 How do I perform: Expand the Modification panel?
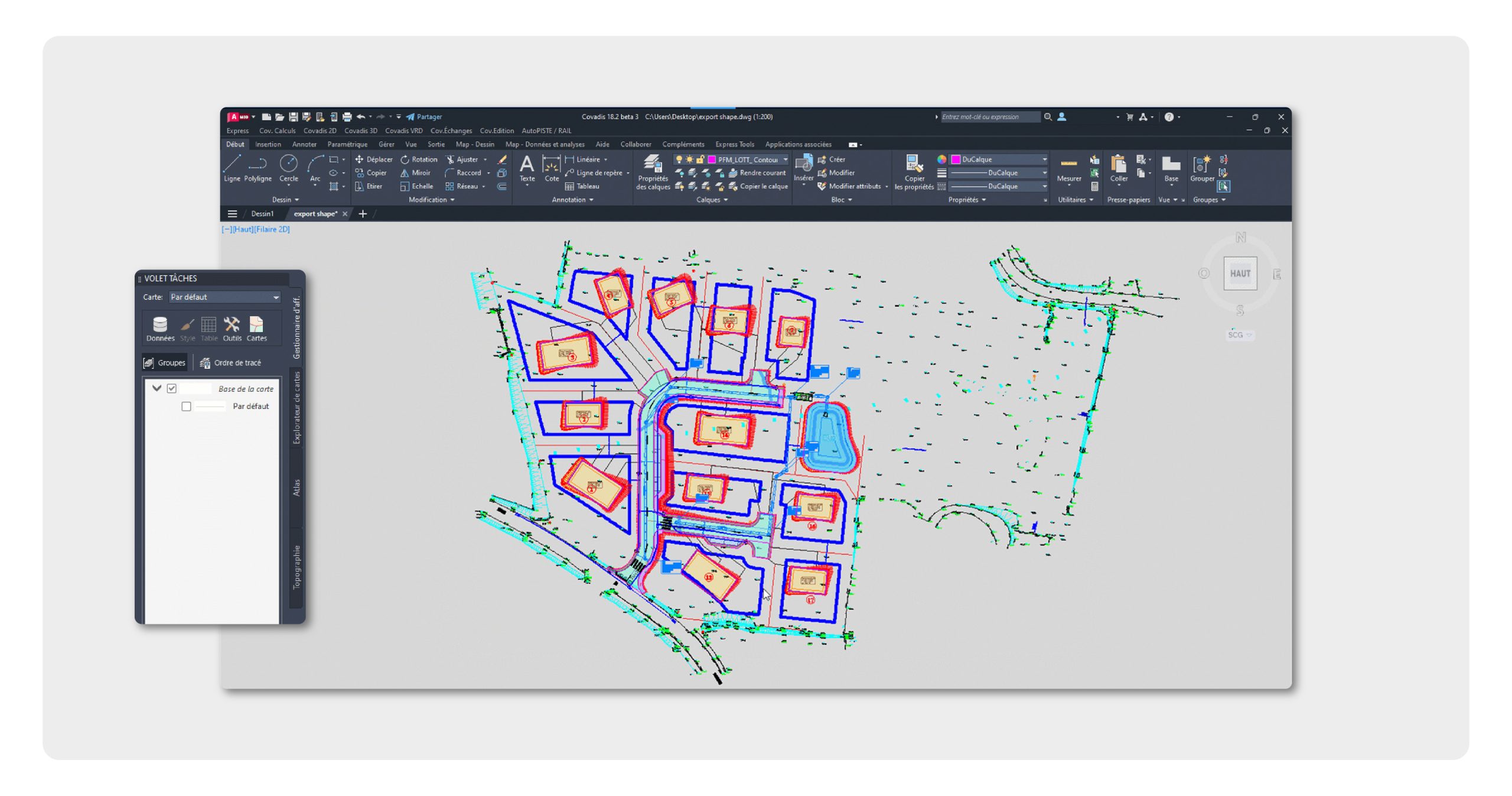[x=432, y=200]
